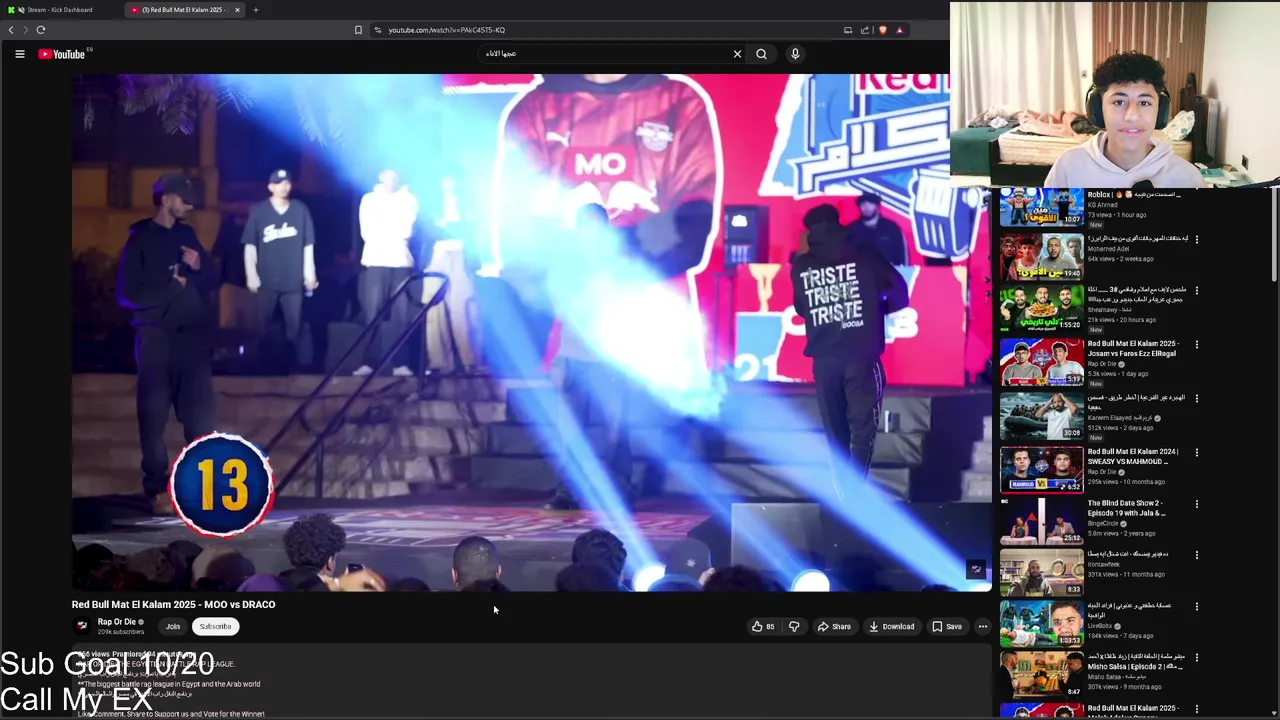The height and width of the screenshot is (720, 1280).
Task: Open the Rap Or Die channel name link
Action: pos(117,622)
